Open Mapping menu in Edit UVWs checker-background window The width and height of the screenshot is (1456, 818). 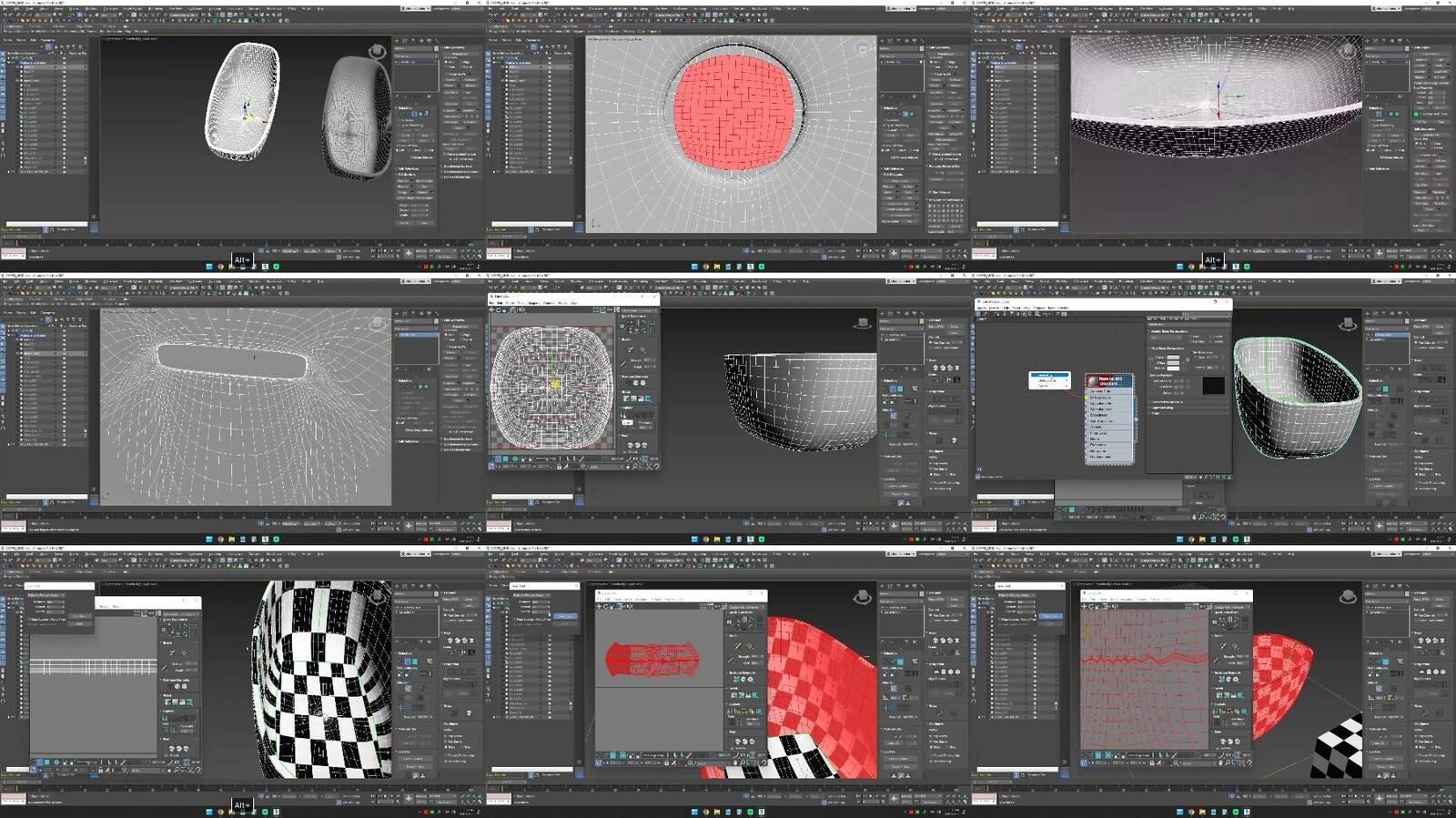pyautogui.click(x=534, y=303)
